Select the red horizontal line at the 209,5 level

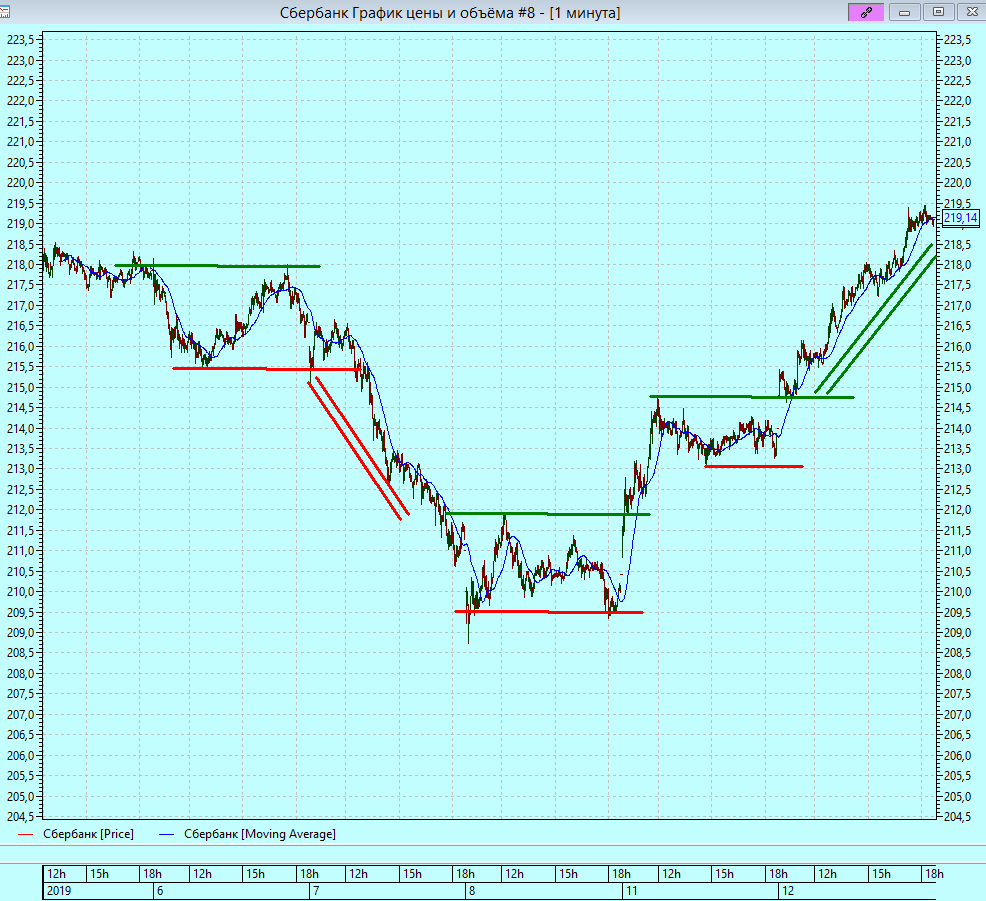[x=549, y=612]
